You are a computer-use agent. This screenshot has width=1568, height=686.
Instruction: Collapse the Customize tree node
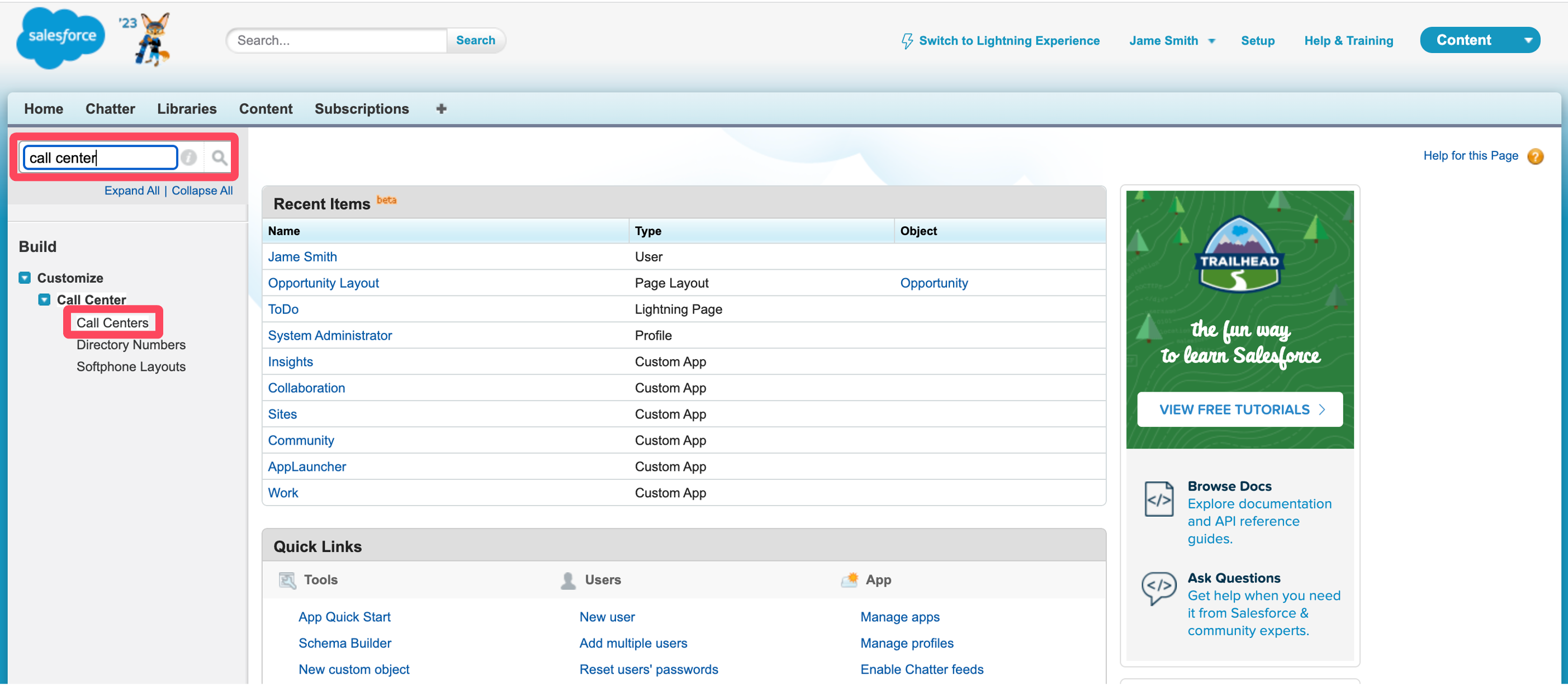click(x=25, y=278)
